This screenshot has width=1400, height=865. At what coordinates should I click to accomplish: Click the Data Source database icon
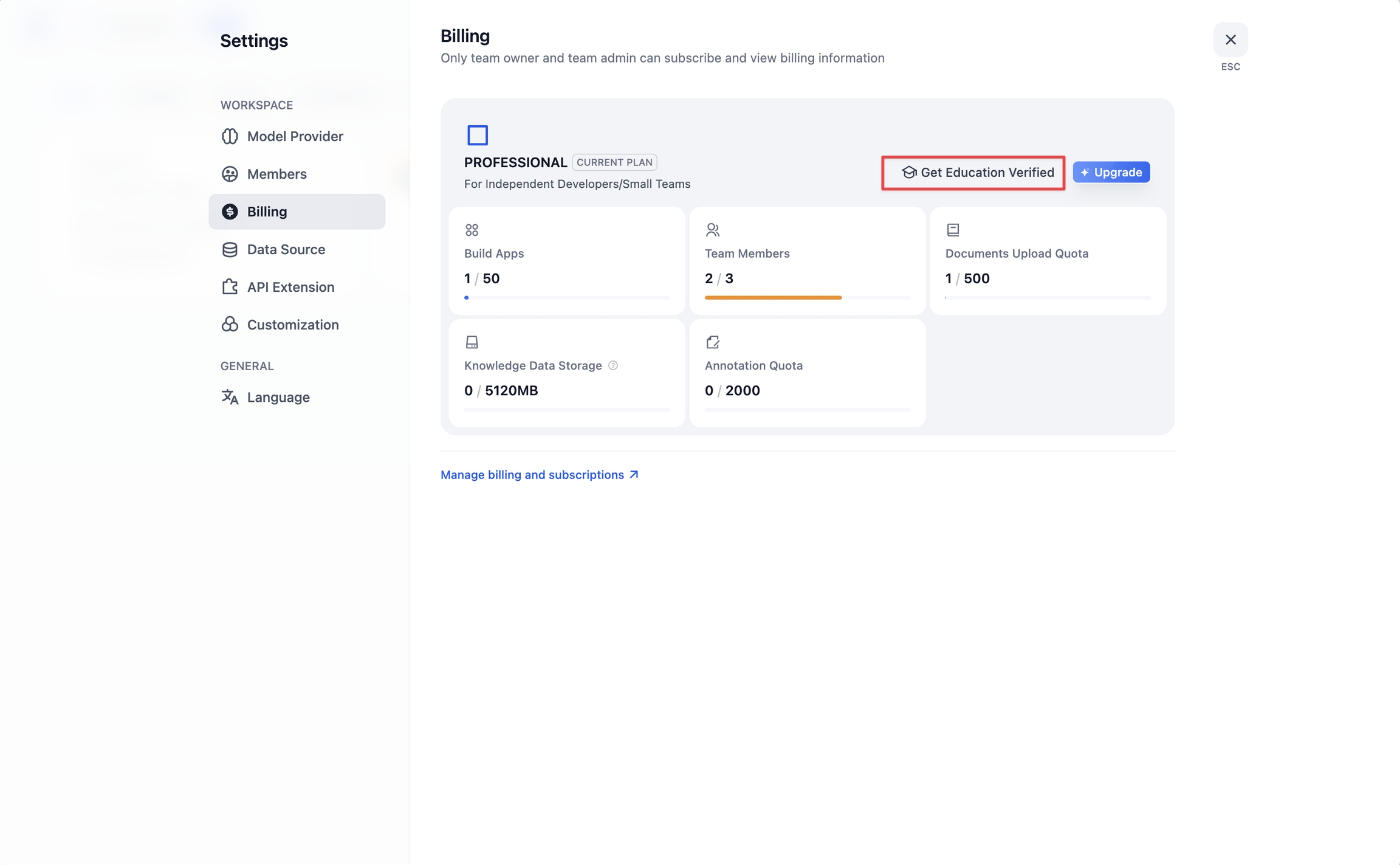[x=230, y=249]
